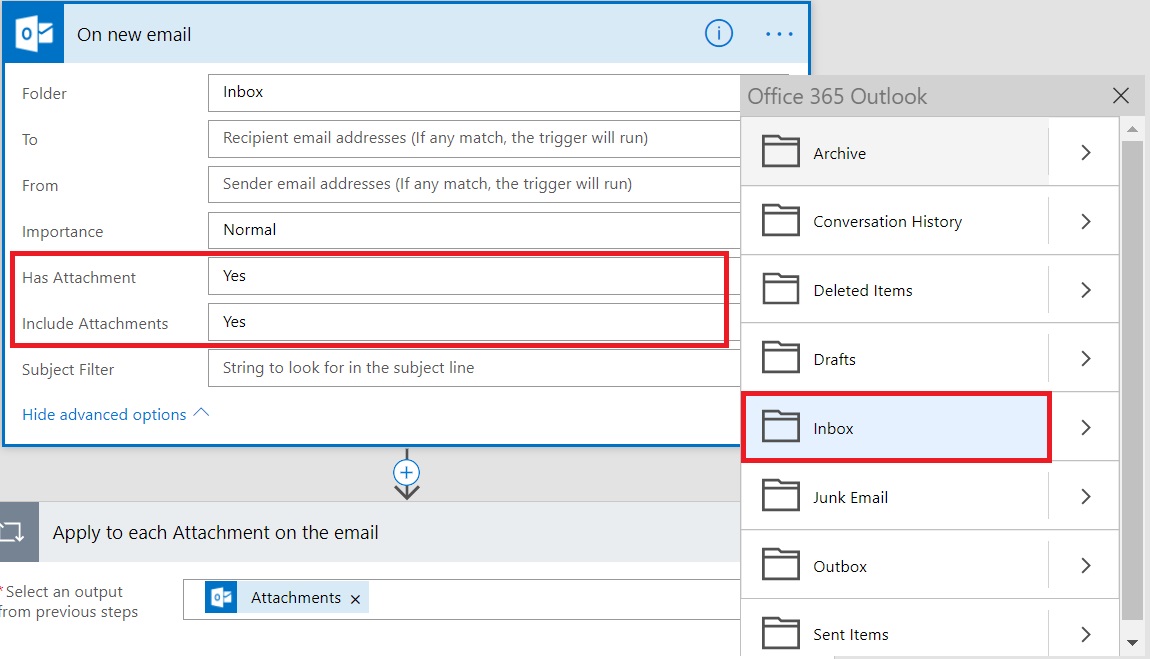Click the scroll up arrow in folder panel

pyautogui.click(x=1132, y=129)
